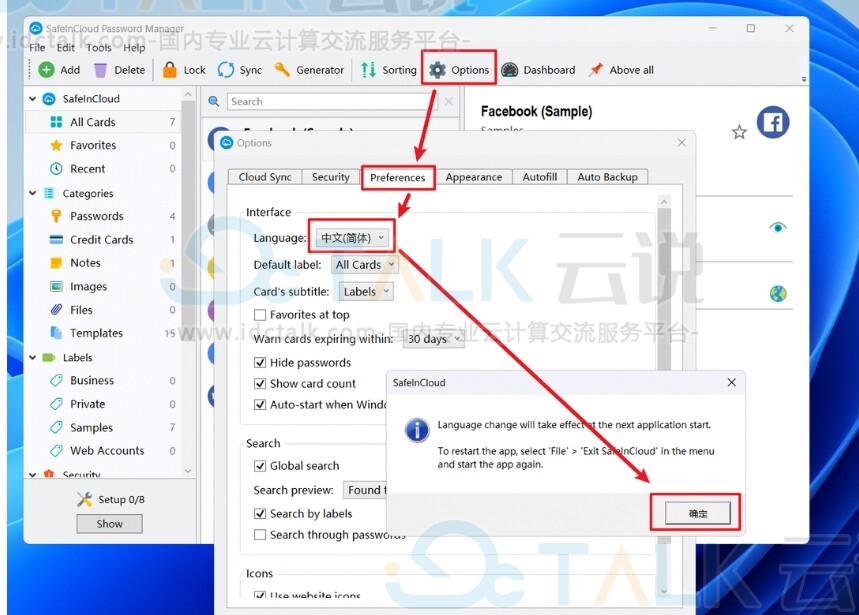The height and width of the screenshot is (615, 859).
Task: Open the Search preview dropdown
Action: 365,490
